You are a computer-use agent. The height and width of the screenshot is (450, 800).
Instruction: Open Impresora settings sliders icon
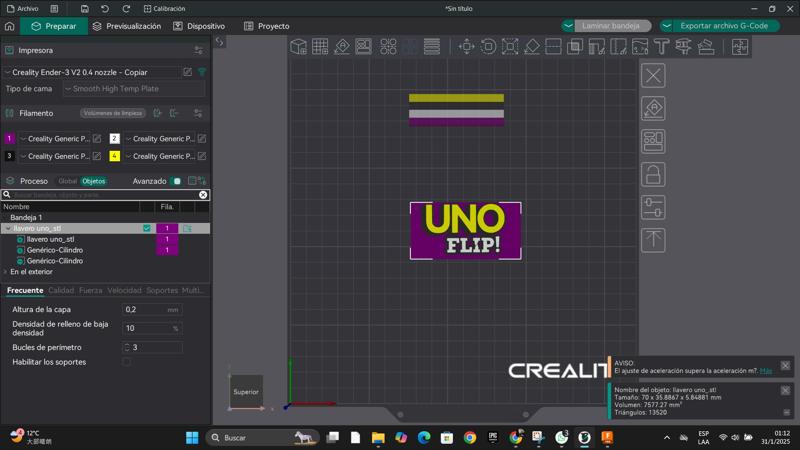198,51
